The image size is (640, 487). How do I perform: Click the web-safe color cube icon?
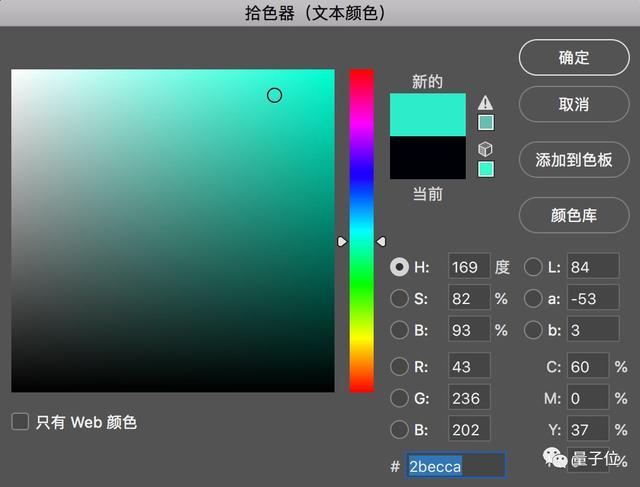486,149
